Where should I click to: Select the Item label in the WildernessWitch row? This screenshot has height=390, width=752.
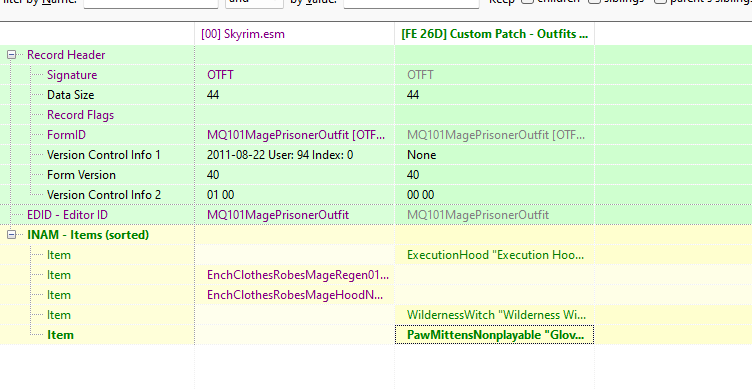(59, 315)
